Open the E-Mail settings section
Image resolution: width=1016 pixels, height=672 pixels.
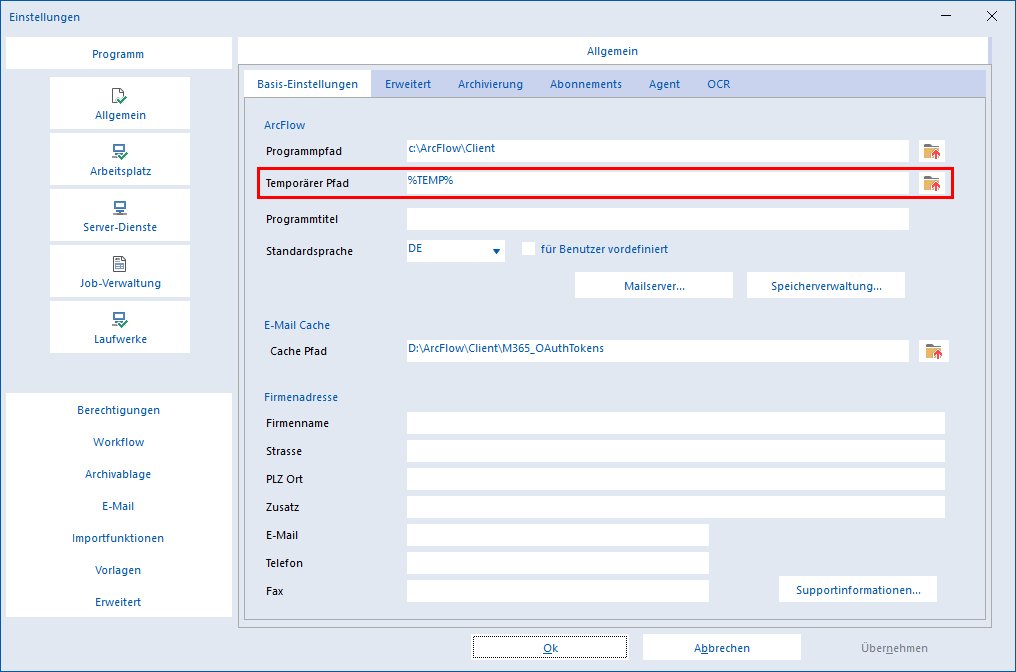pyautogui.click(x=119, y=506)
